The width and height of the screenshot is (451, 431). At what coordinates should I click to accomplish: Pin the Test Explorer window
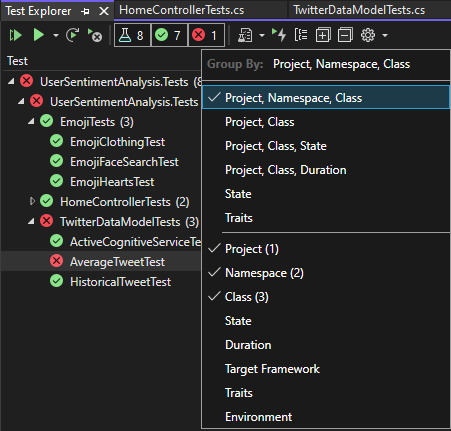coord(85,12)
